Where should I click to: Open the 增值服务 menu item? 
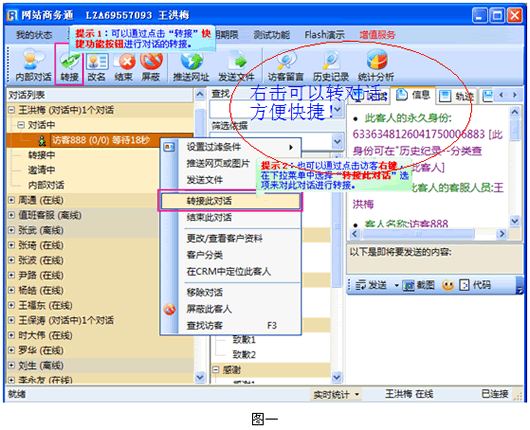(x=377, y=34)
